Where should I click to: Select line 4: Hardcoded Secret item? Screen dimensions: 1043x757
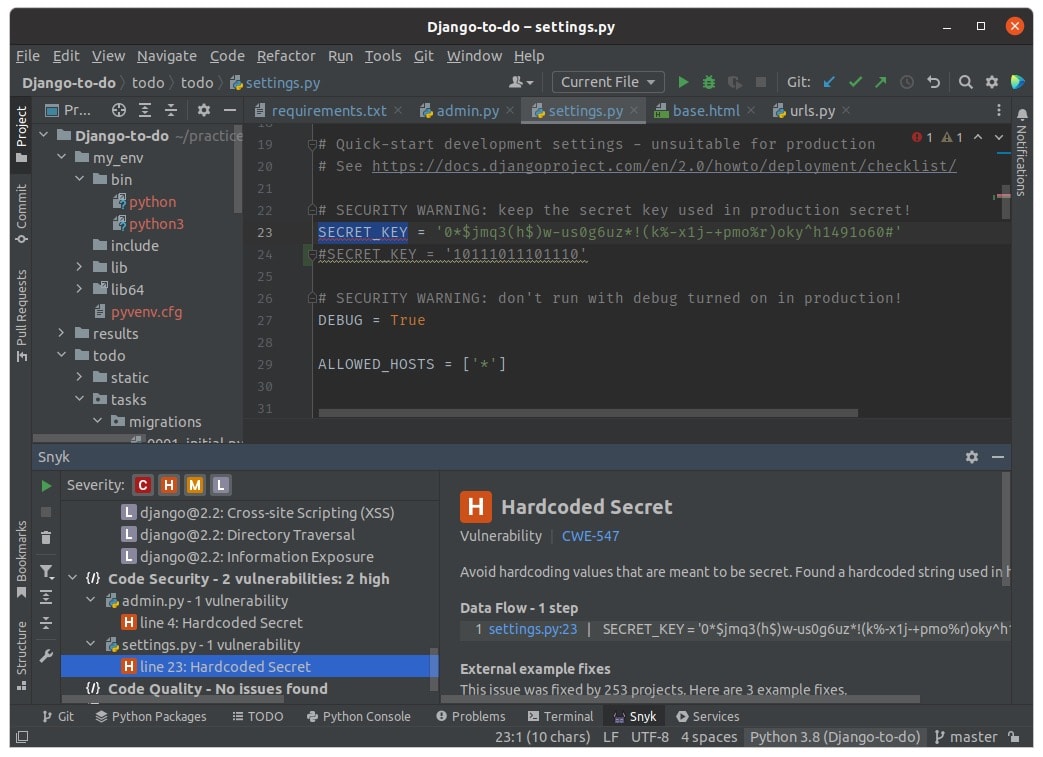tap(212, 623)
